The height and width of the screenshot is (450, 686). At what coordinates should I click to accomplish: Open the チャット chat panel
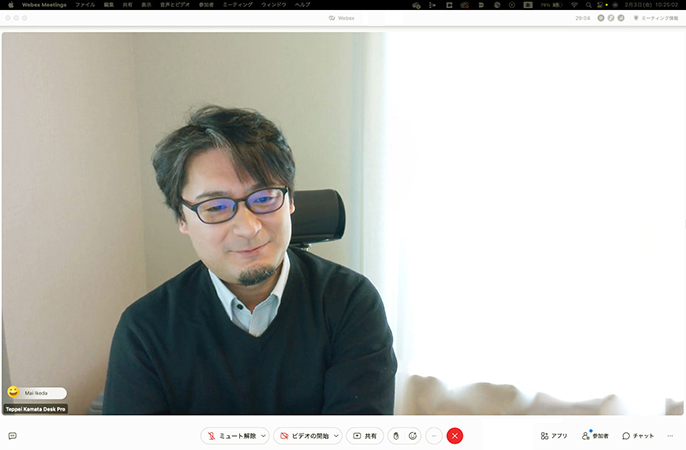pos(638,436)
